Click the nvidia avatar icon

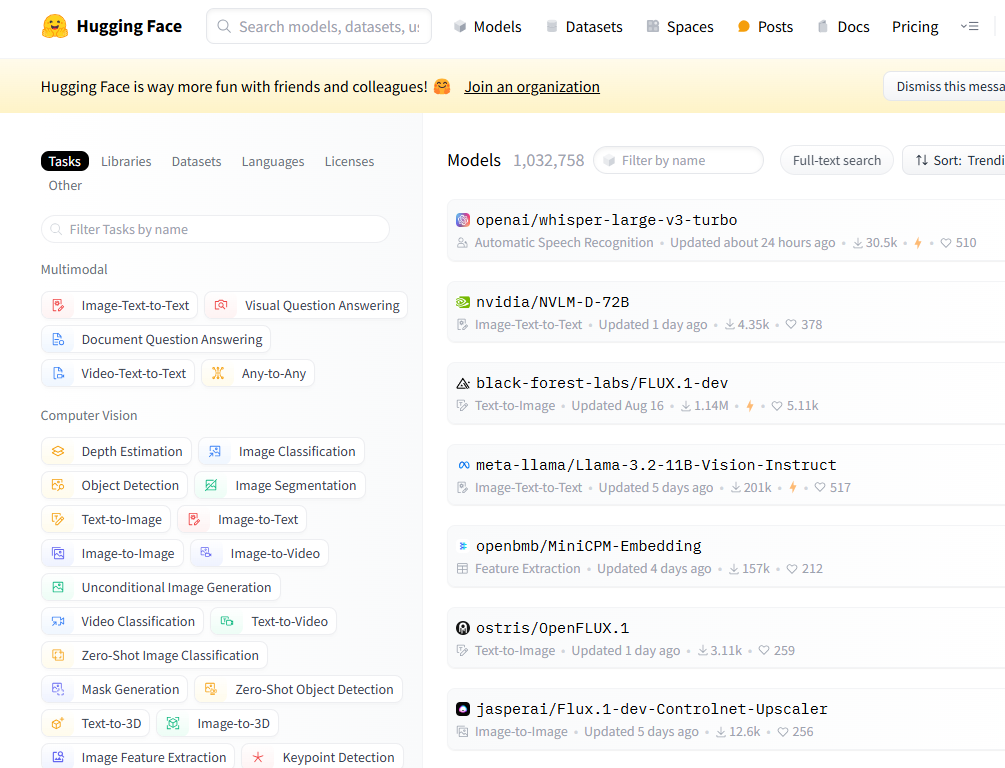pyautogui.click(x=463, y=302)
